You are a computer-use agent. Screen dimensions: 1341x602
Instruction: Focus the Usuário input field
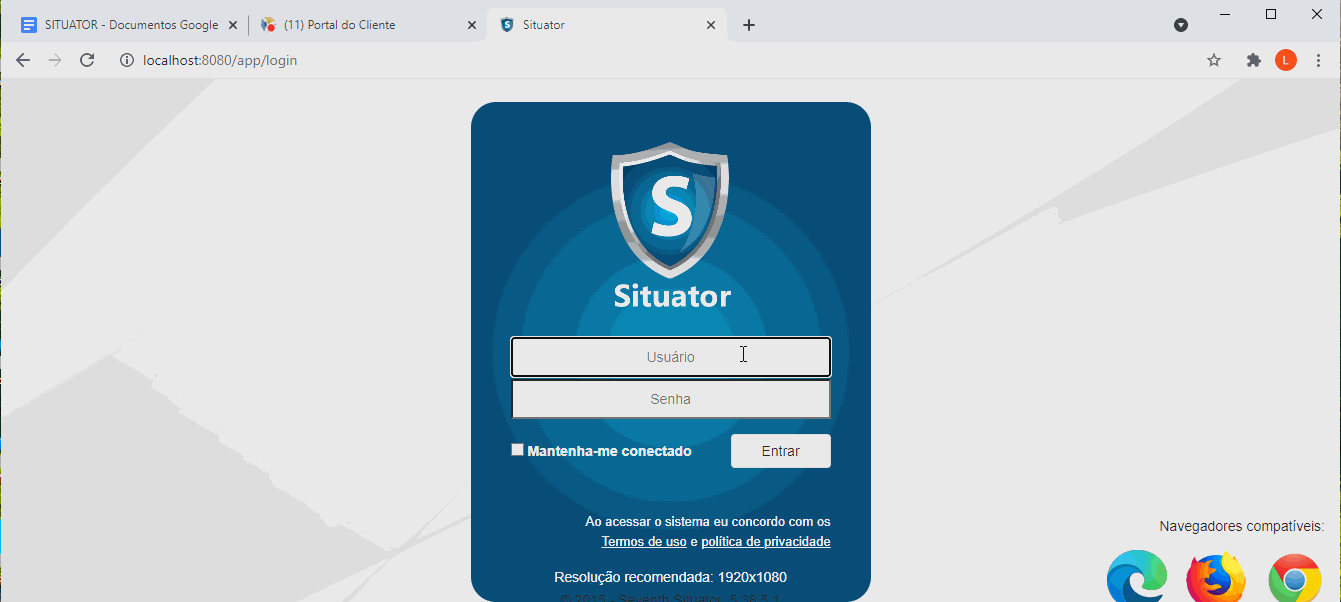[x=670, y=357]
